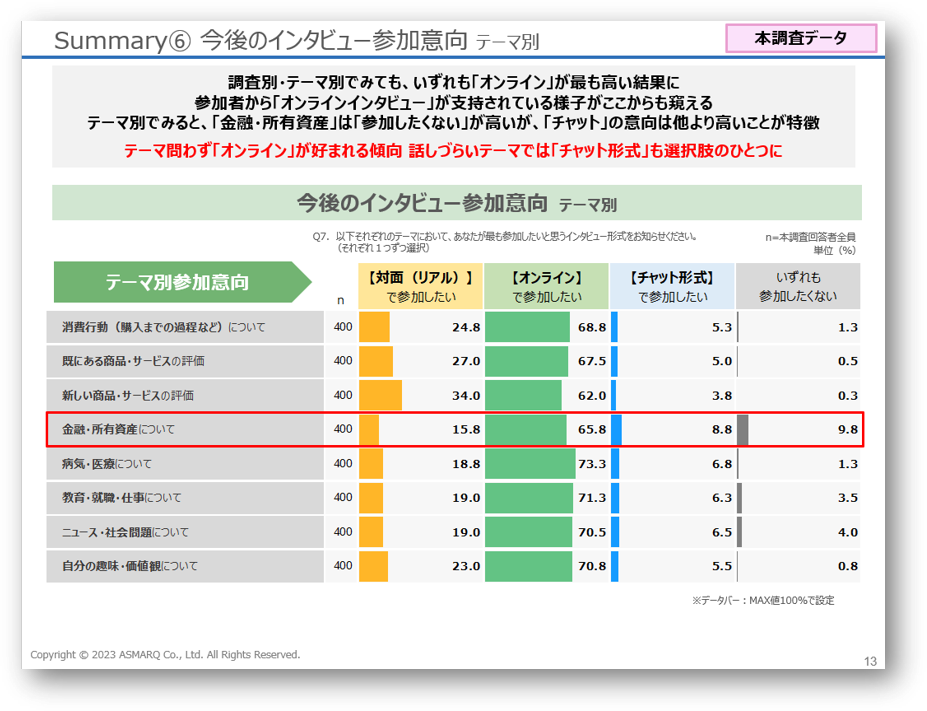Image resolution: width=927 pixels, height=711 pixels.
Task: Select the "【オンライン】" column header
Action: [x=546, y=286]
